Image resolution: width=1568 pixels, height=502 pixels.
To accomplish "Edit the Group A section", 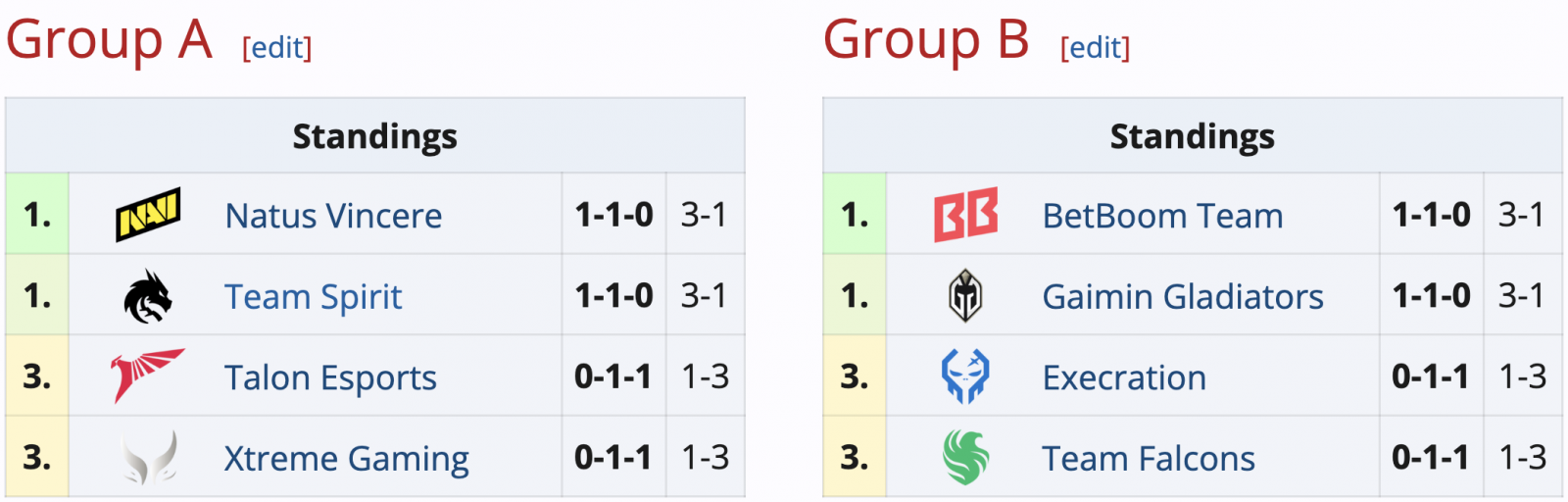I will click(x=277, y=47).
